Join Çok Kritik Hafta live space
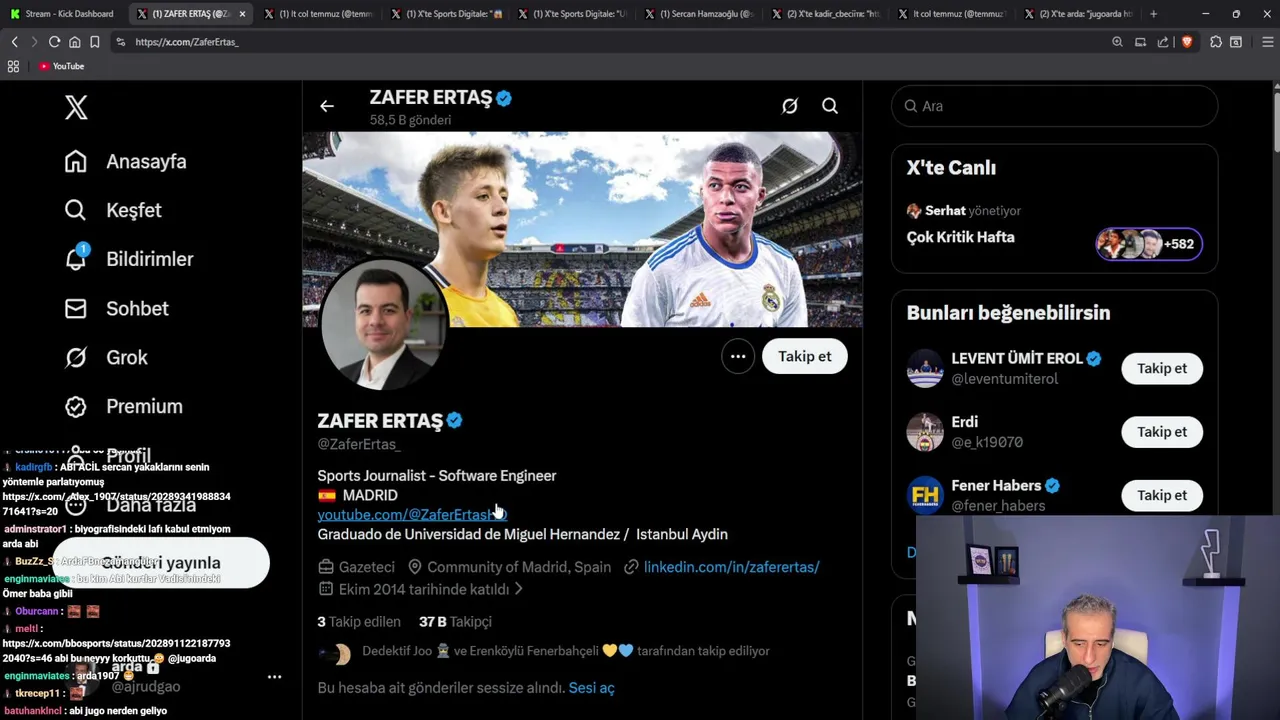 [x=960, y=237]
